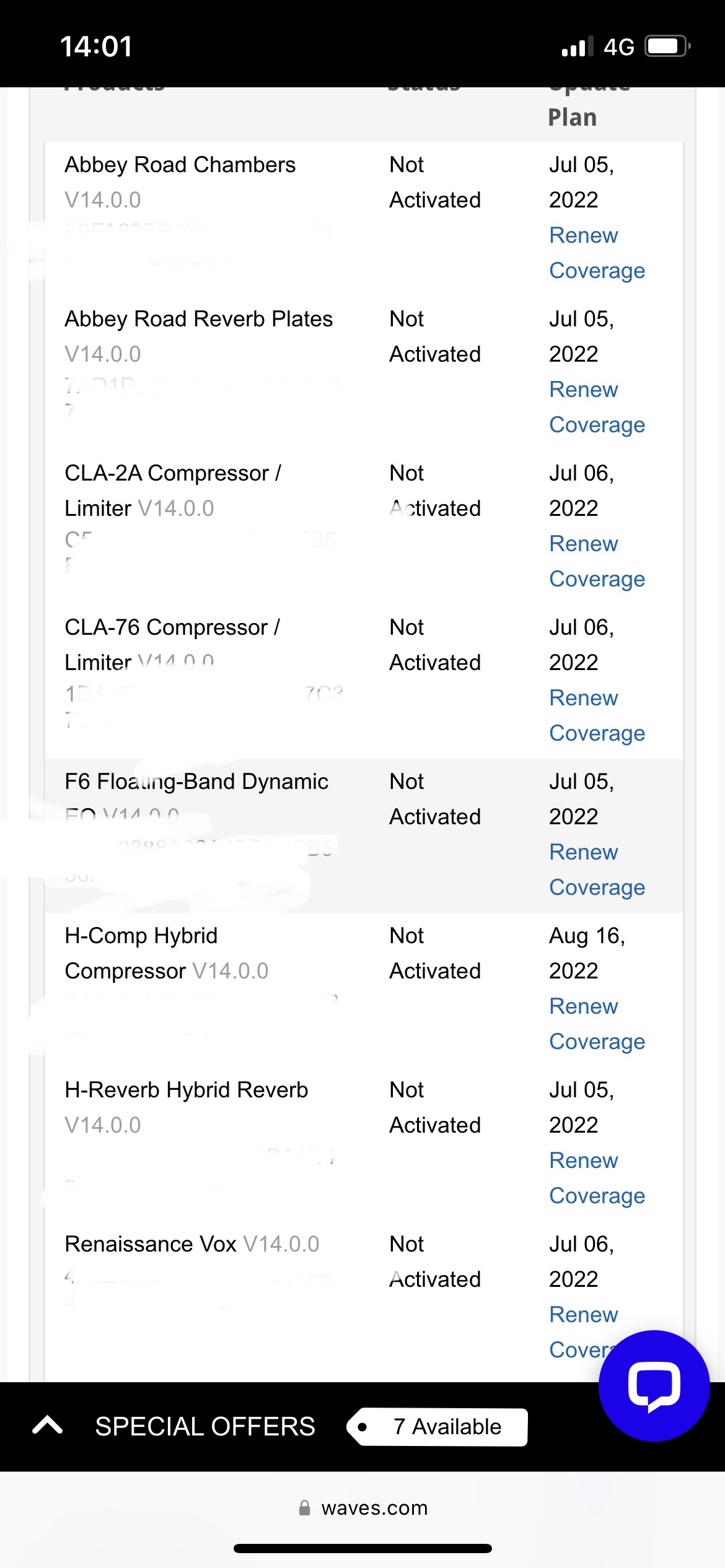Tap the Renaissance Vox product name
The image size is (725, 1568).
pyautogui.click(x=151, y=1244)
